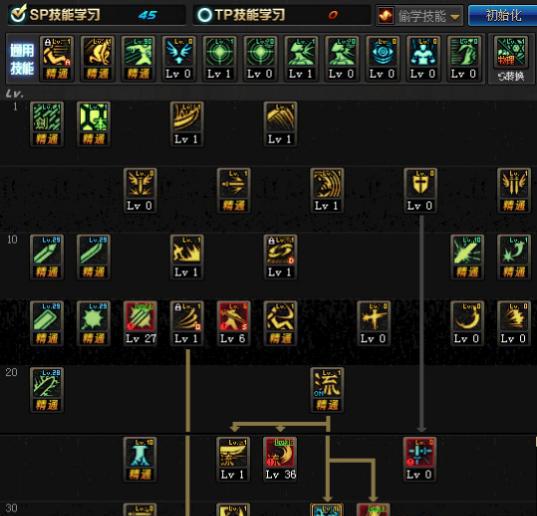Click the 初始化 reset button
537x516 pixels.
coord(502,15)
